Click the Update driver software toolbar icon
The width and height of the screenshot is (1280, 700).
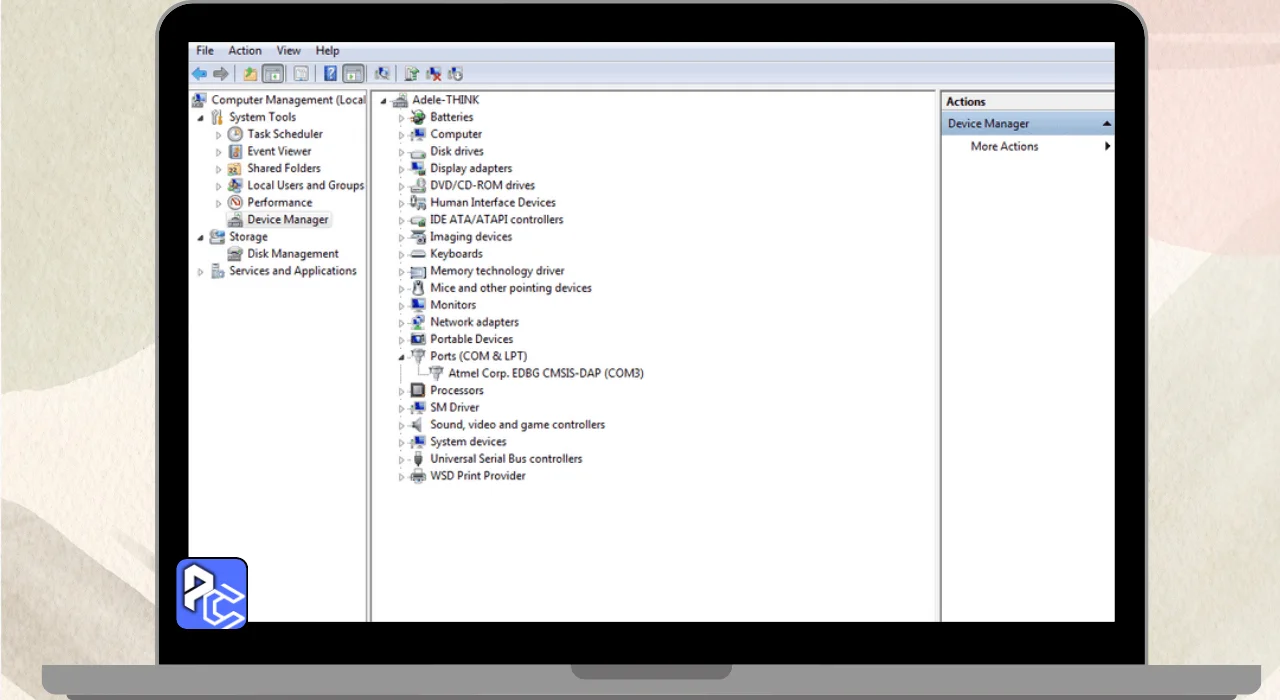pos(411,74)
